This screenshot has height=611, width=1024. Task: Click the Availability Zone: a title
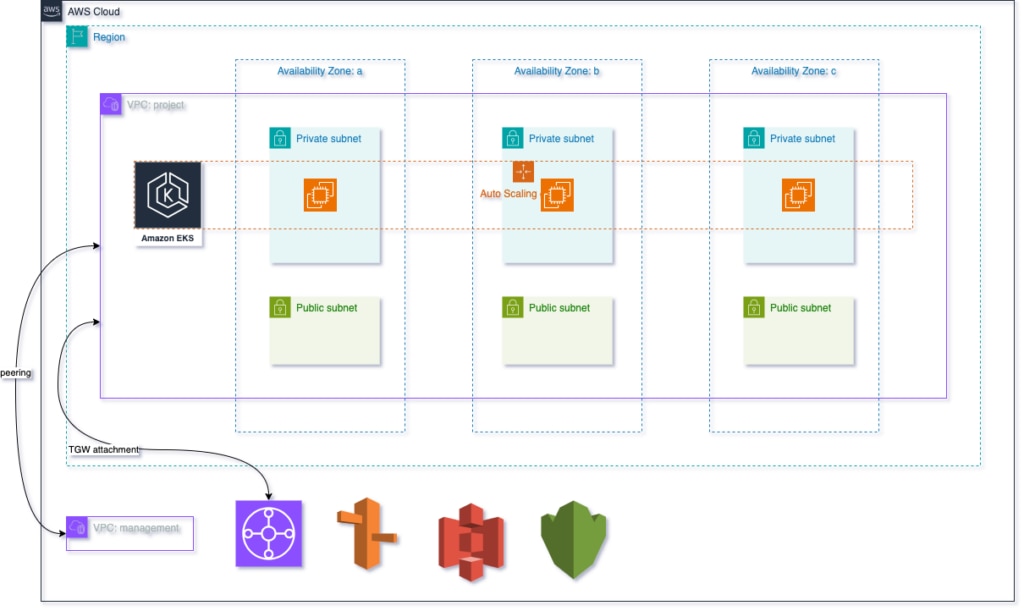pyautogui.click(x=320, y=71)
